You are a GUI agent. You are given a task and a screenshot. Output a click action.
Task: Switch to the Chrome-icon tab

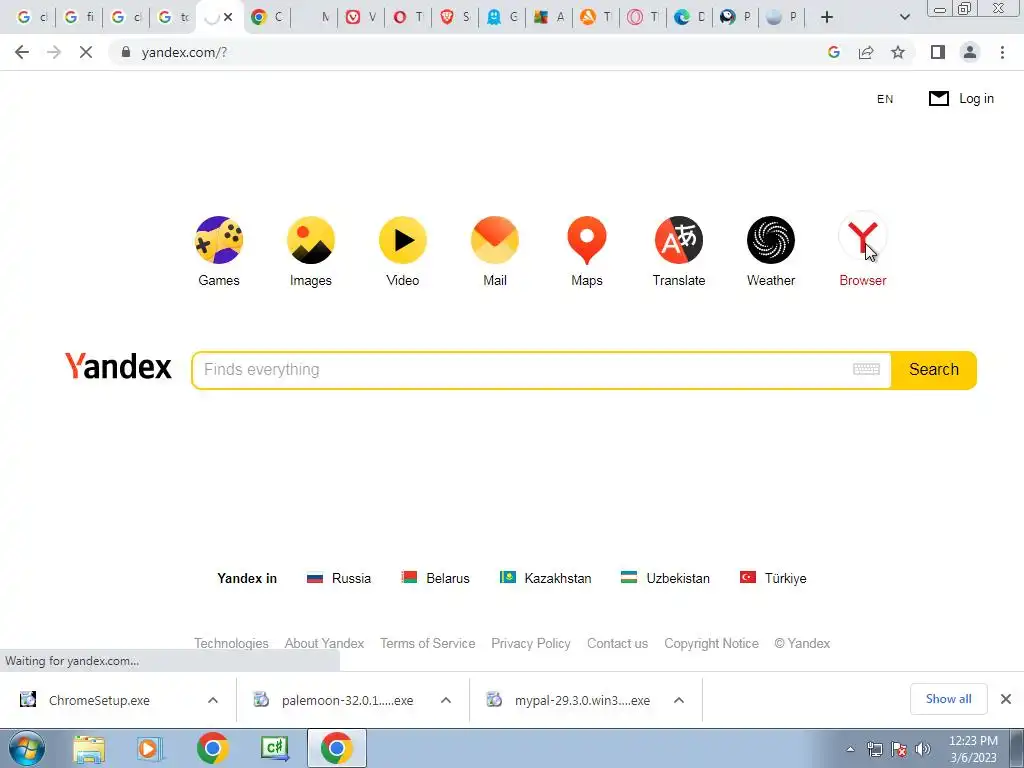266,17
